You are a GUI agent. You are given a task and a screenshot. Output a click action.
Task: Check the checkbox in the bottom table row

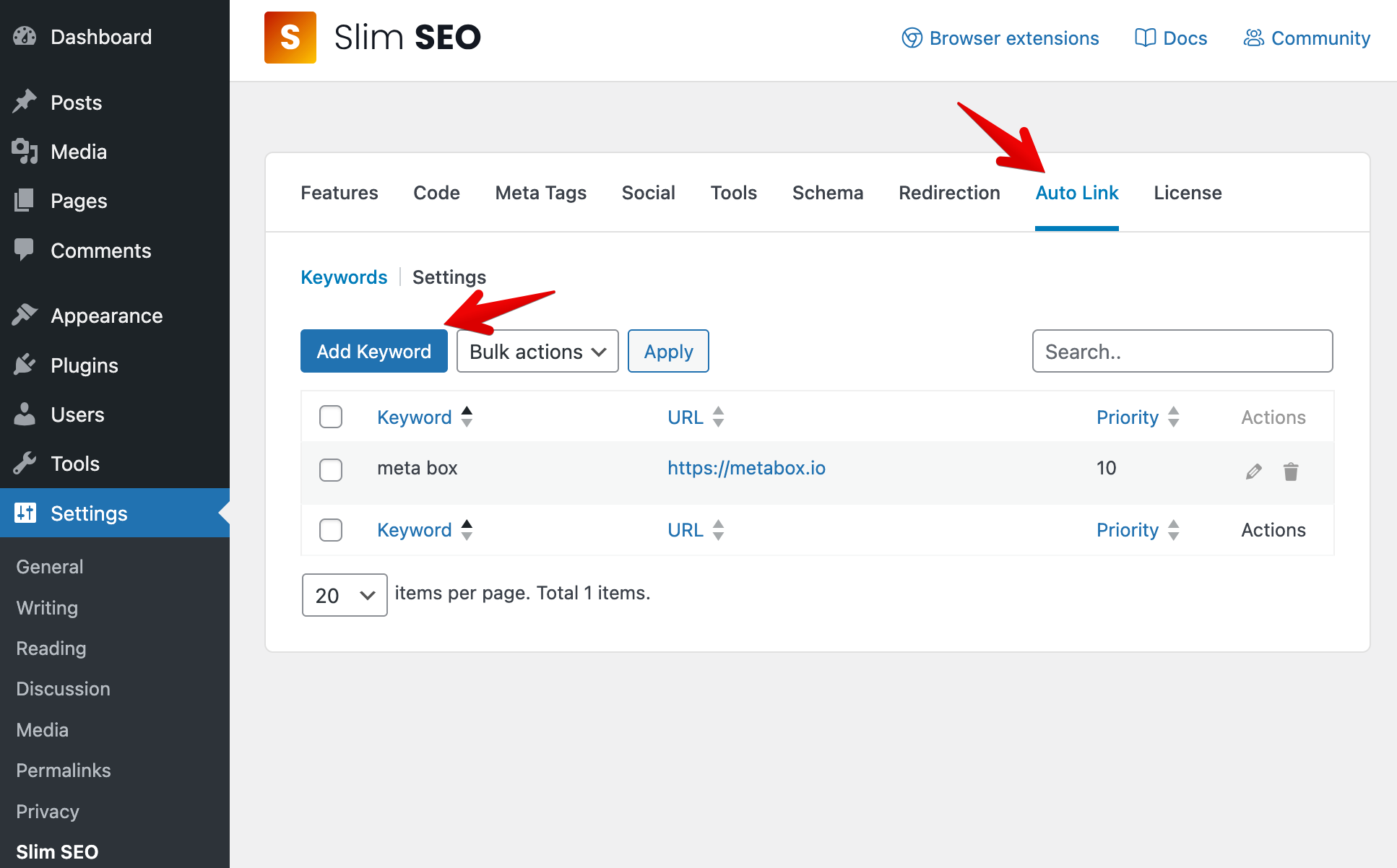click(x=330, y=529)
